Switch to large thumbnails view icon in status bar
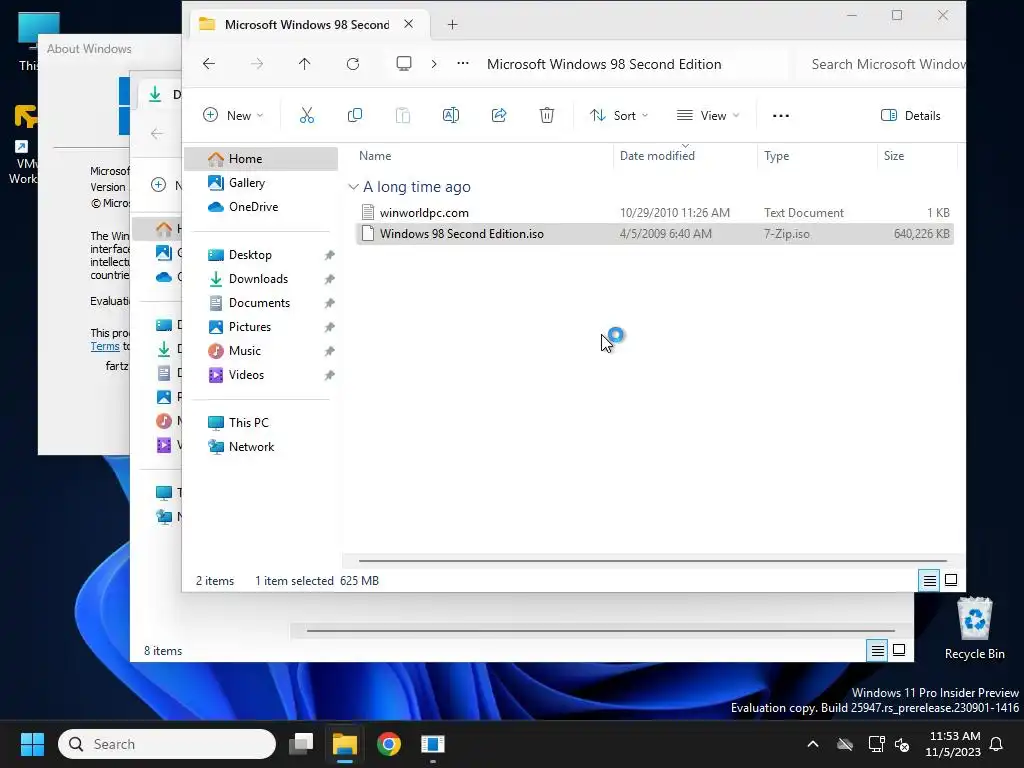This screenshot has width=1024, height=768. click(952, 580)
